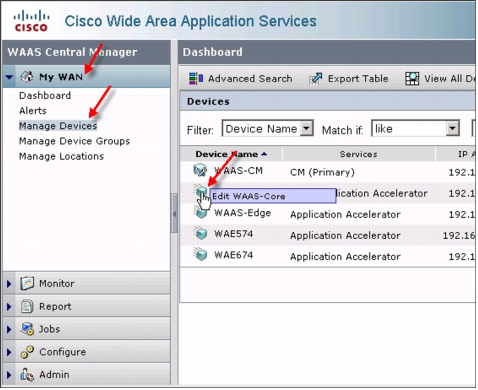Click the Monitor panel icon

click(x=27, y=284)
